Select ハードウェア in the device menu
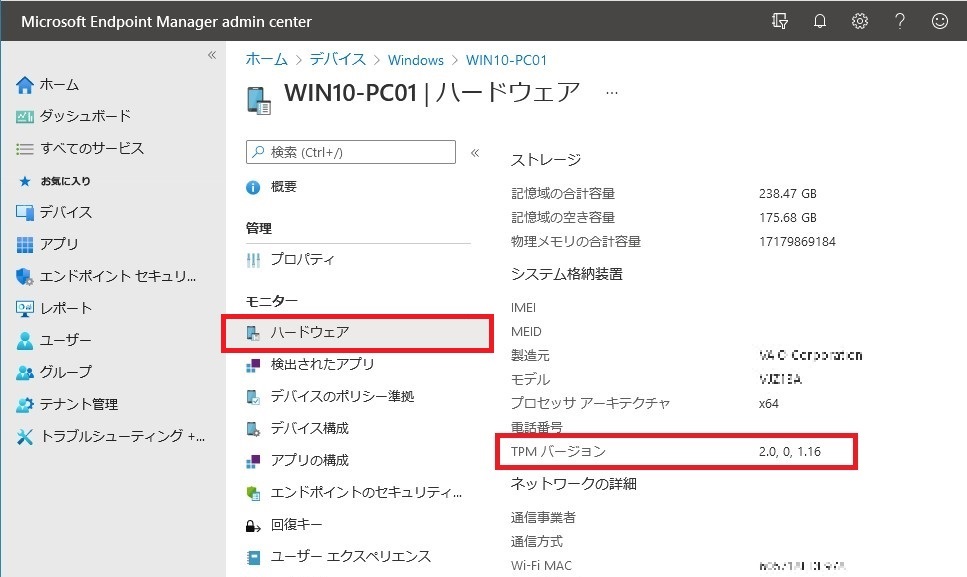This screenshot has width=967, height=577. coord(358,333)
